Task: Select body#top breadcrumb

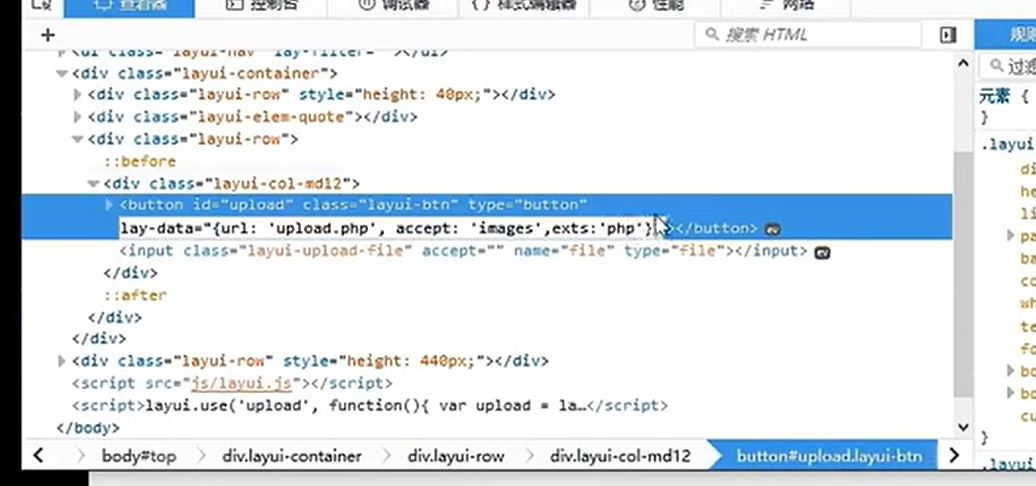Action: pos(139,456)
